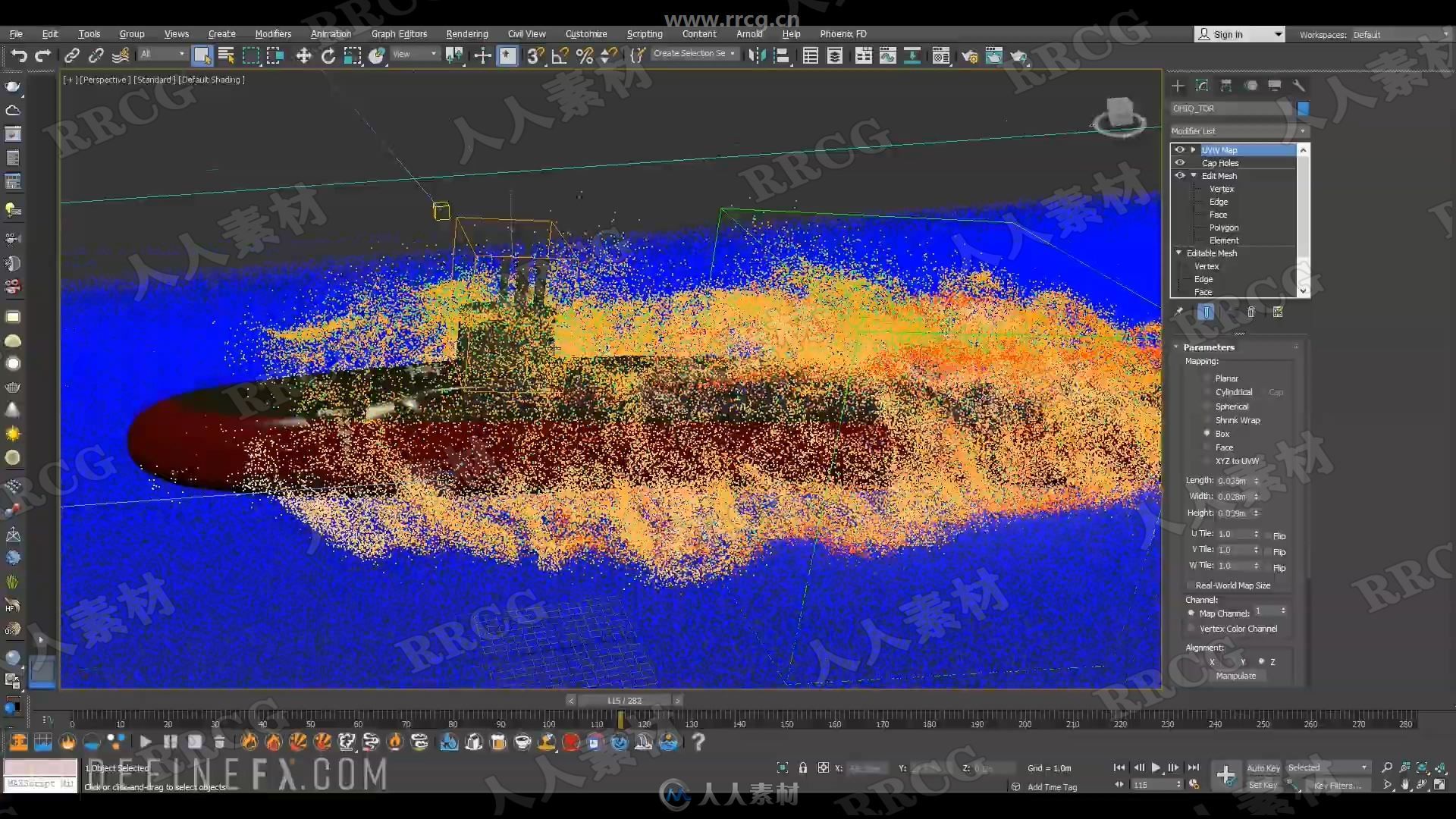1456x819 pixels.
Task: Open the Modifier List dropdown
Action: point(1238,130)
